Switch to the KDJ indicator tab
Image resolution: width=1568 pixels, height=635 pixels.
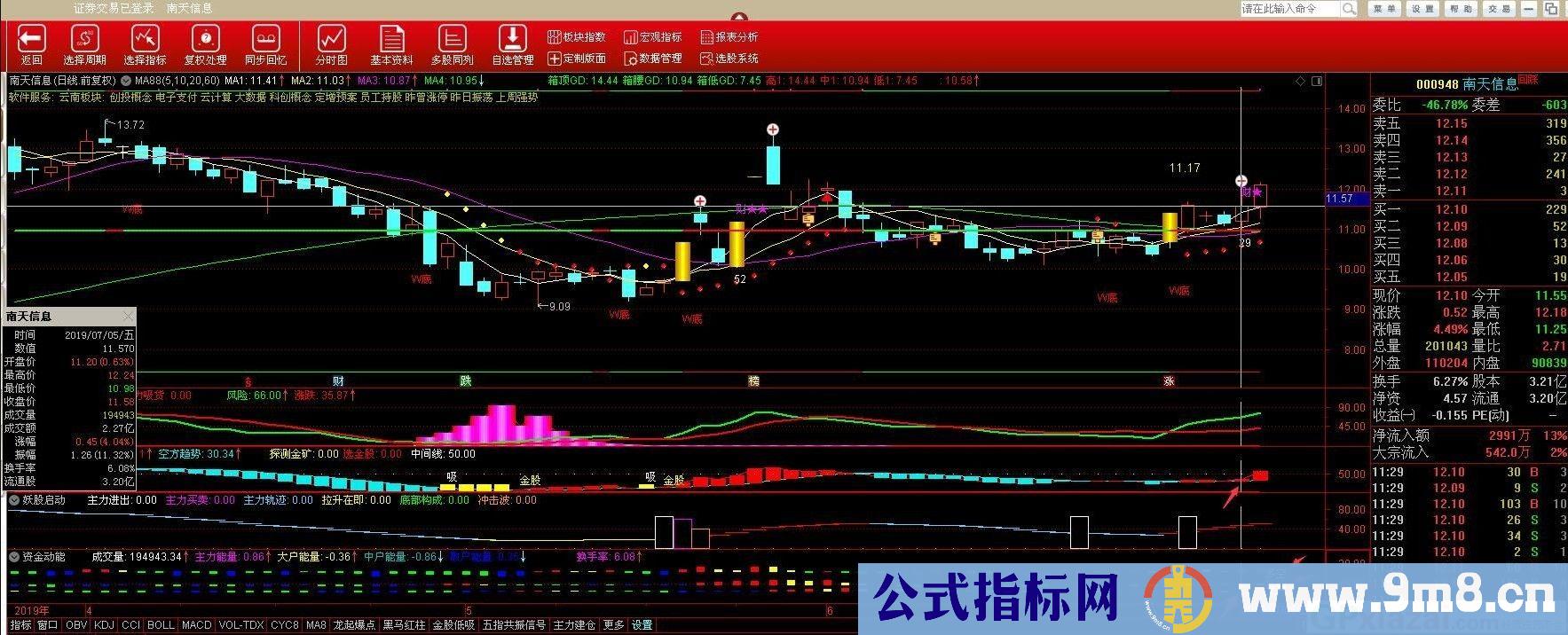pos(104,625)
